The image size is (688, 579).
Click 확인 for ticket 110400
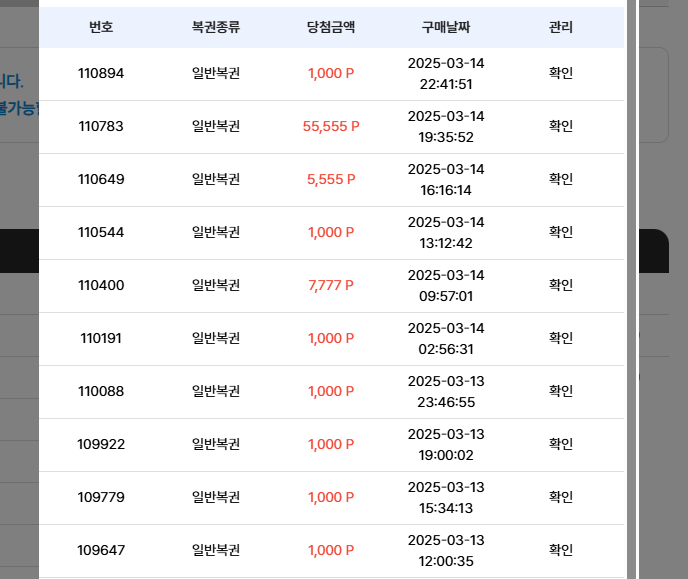click(x=561, y=285)
